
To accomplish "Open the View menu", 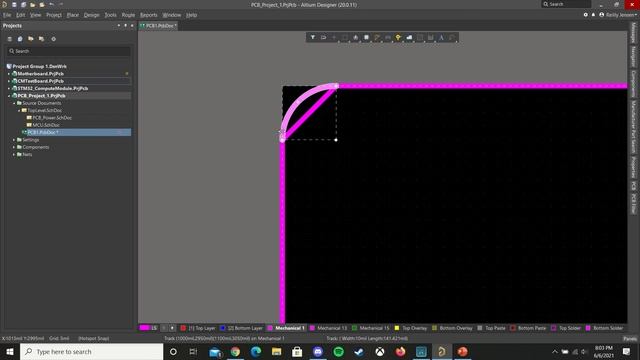I will pyautogui.click(x=36, y=15).
